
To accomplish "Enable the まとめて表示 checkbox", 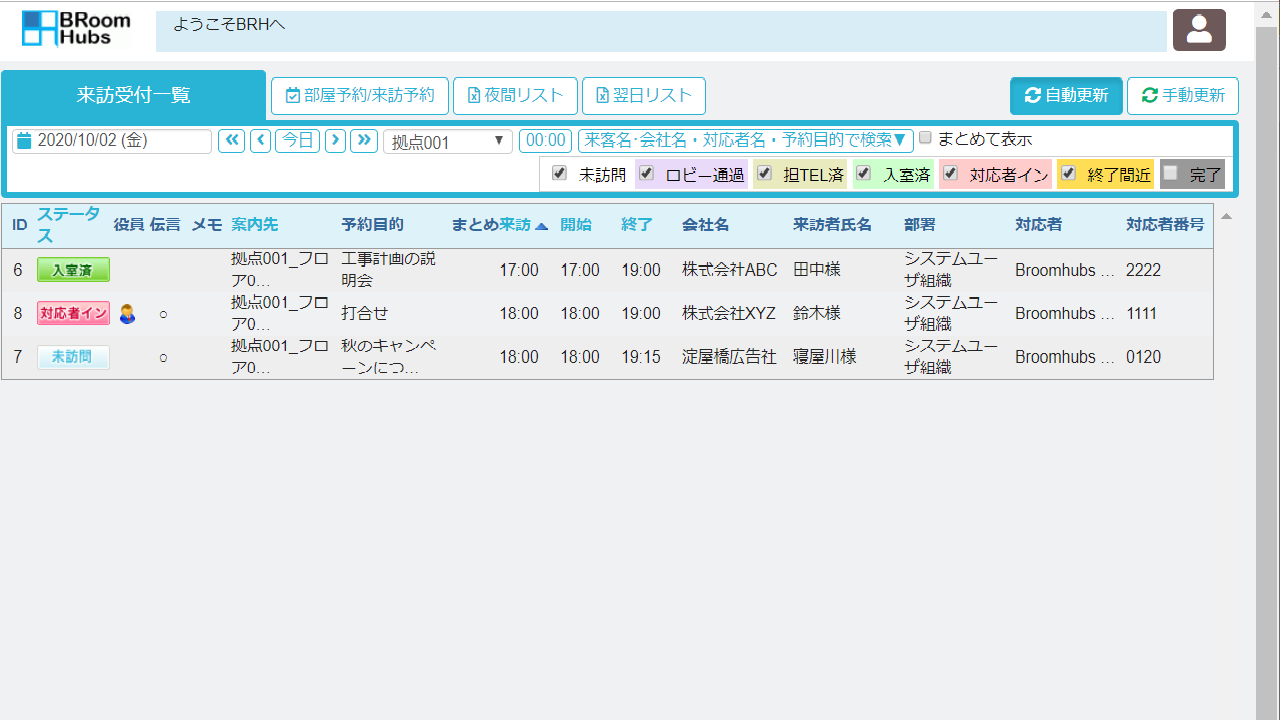I will click(925, 138).
